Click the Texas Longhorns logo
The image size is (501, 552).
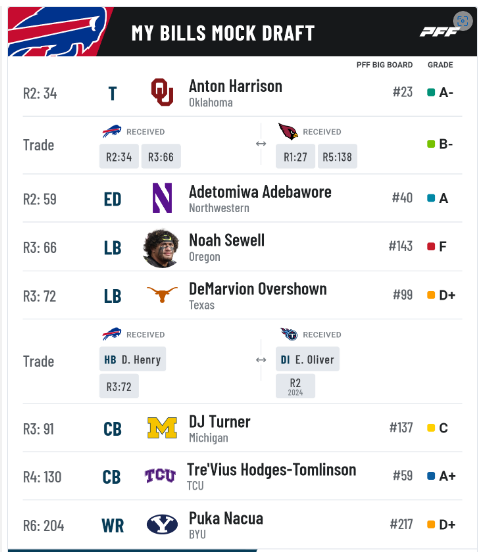pyautogui.click(x=162, y=294)
